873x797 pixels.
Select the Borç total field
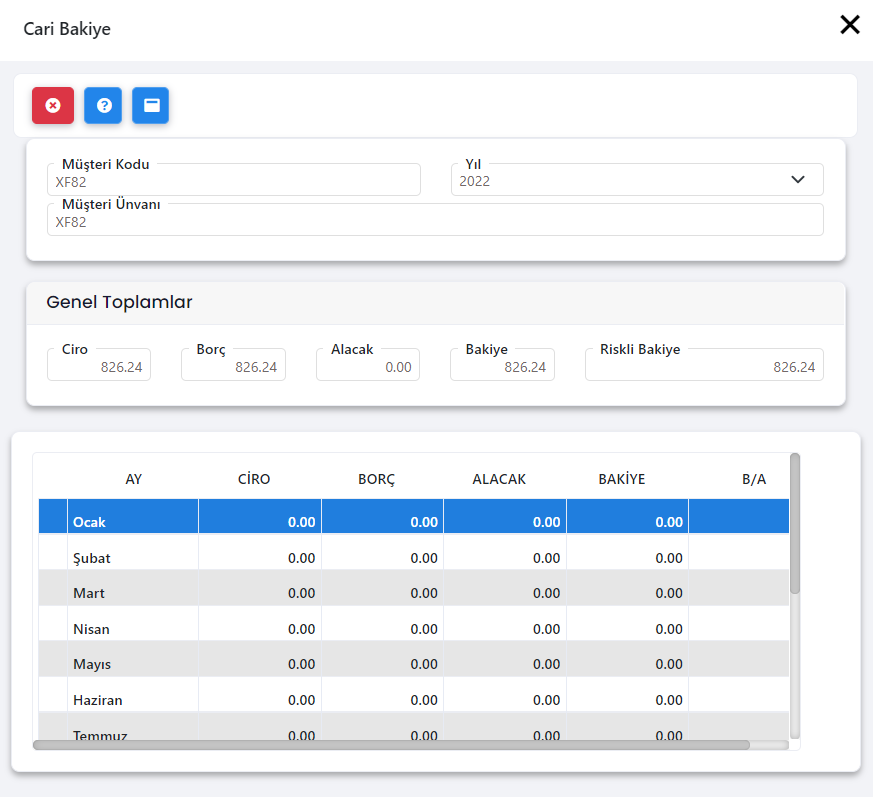[233, 365]
